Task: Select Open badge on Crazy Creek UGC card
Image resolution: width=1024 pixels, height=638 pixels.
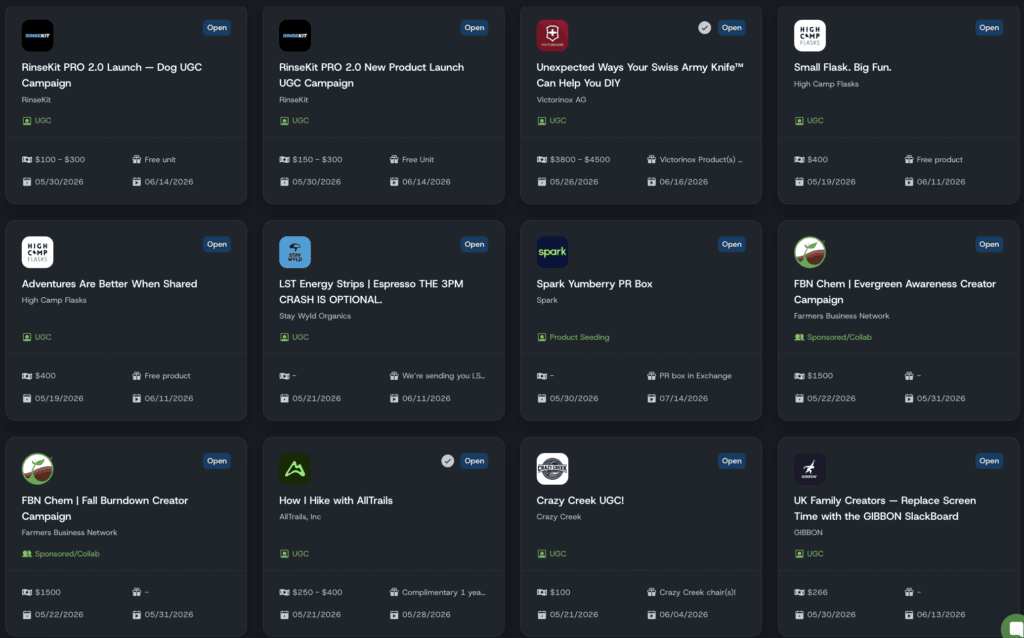Action: [731, 461]
